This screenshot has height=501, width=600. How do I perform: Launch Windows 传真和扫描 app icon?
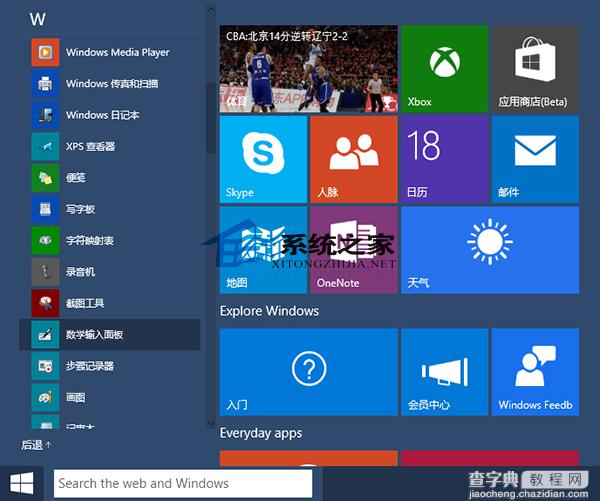pos(45,83)
